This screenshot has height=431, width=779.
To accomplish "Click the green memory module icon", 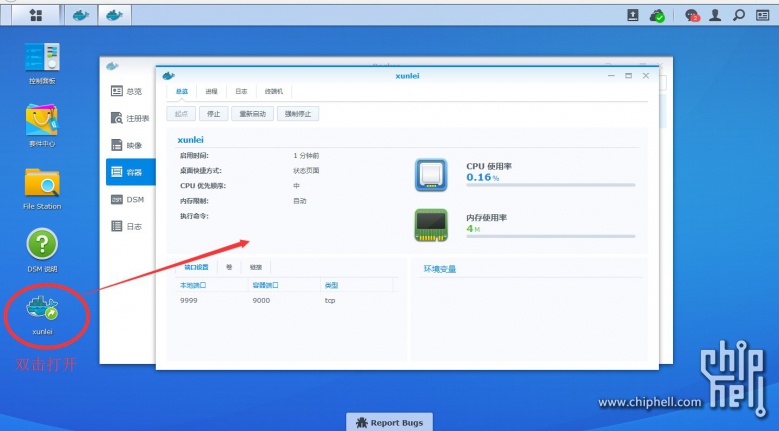I will 431,225.
